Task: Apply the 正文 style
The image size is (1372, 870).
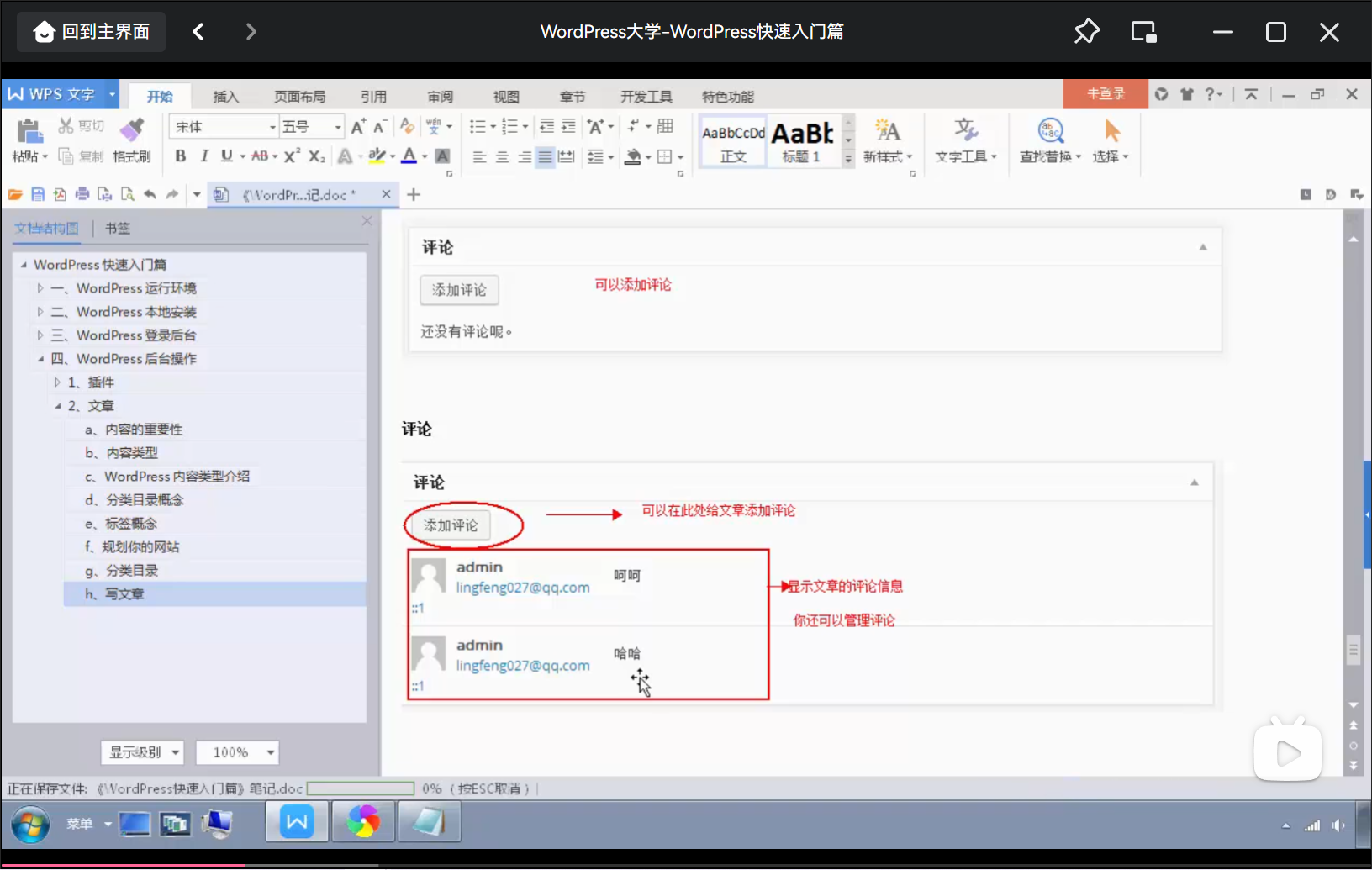Action: [x=733, y=141]
